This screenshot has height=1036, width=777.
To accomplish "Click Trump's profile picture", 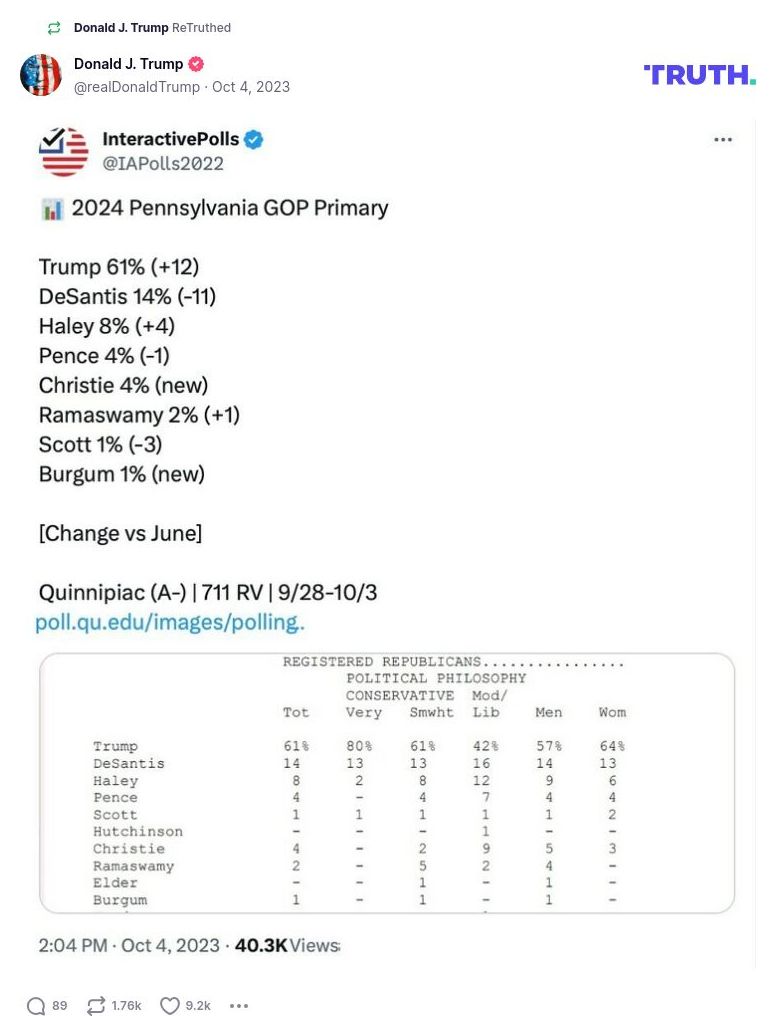I will click(x=41, y=74).
